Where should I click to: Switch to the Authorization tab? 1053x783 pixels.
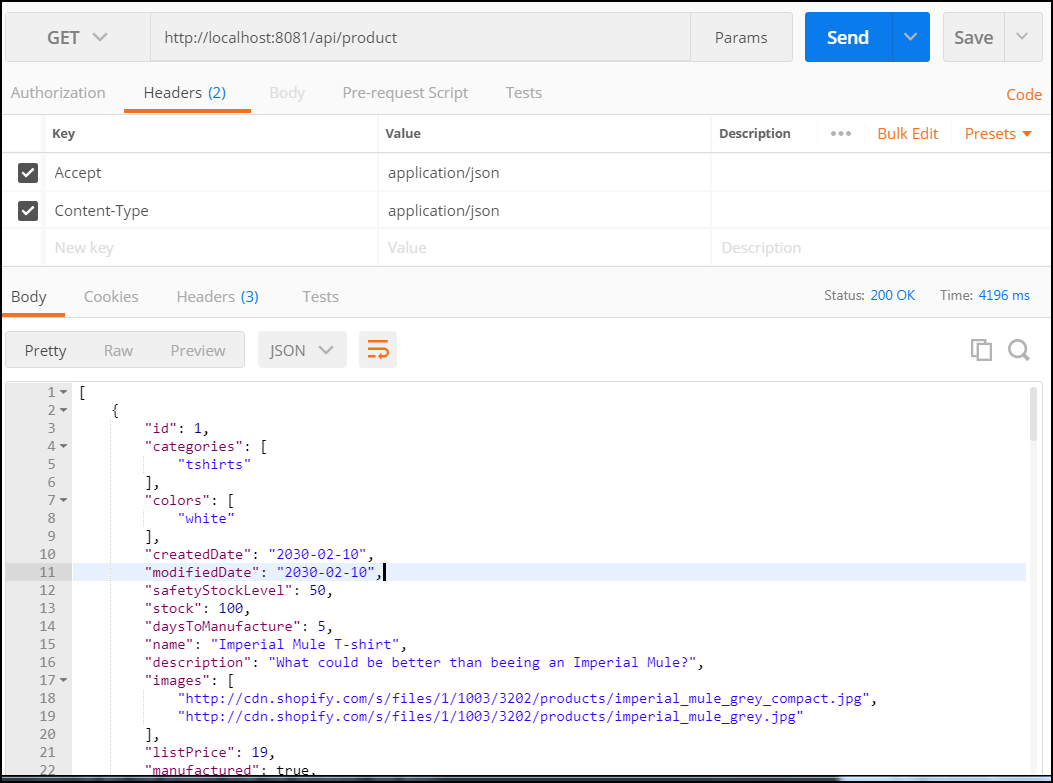57,92
